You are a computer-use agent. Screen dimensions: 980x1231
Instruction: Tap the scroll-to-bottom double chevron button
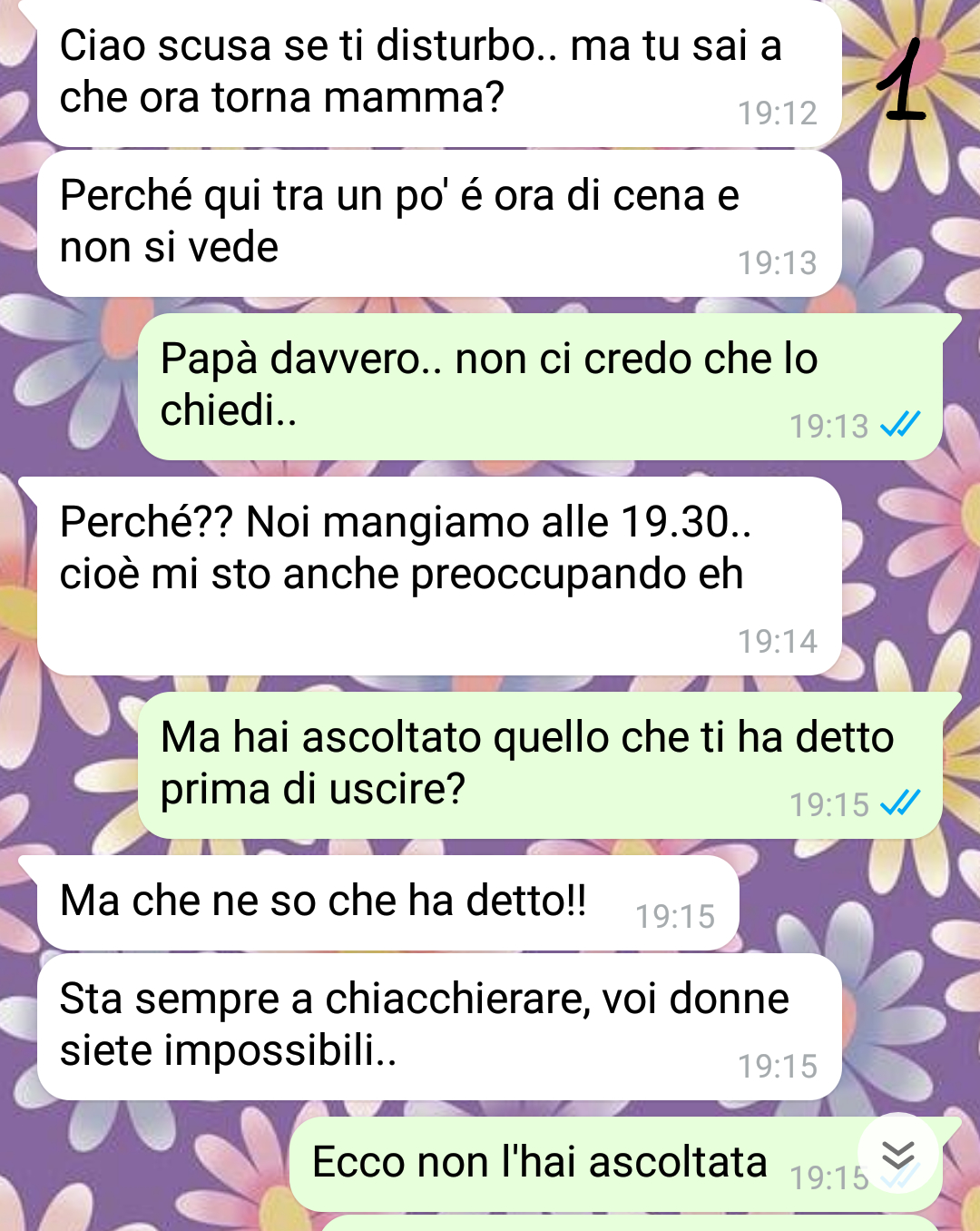point(898,1153)
